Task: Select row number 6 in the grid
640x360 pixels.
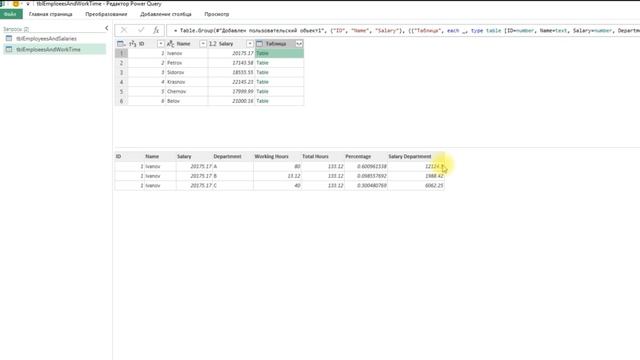Action: click(x=121, y=101)
